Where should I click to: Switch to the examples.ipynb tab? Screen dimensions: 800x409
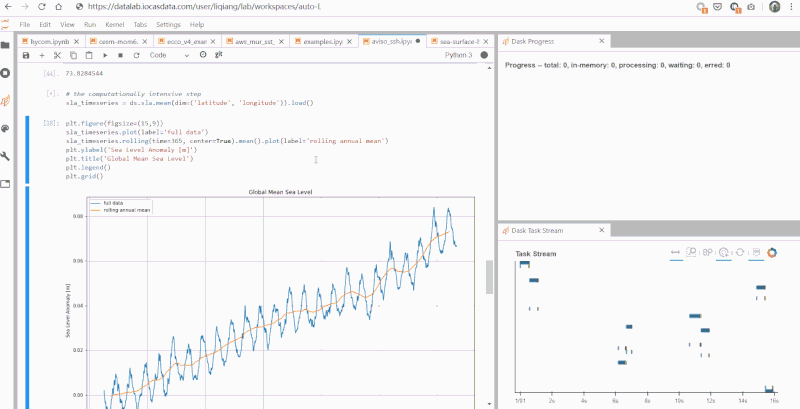point(323,41)
